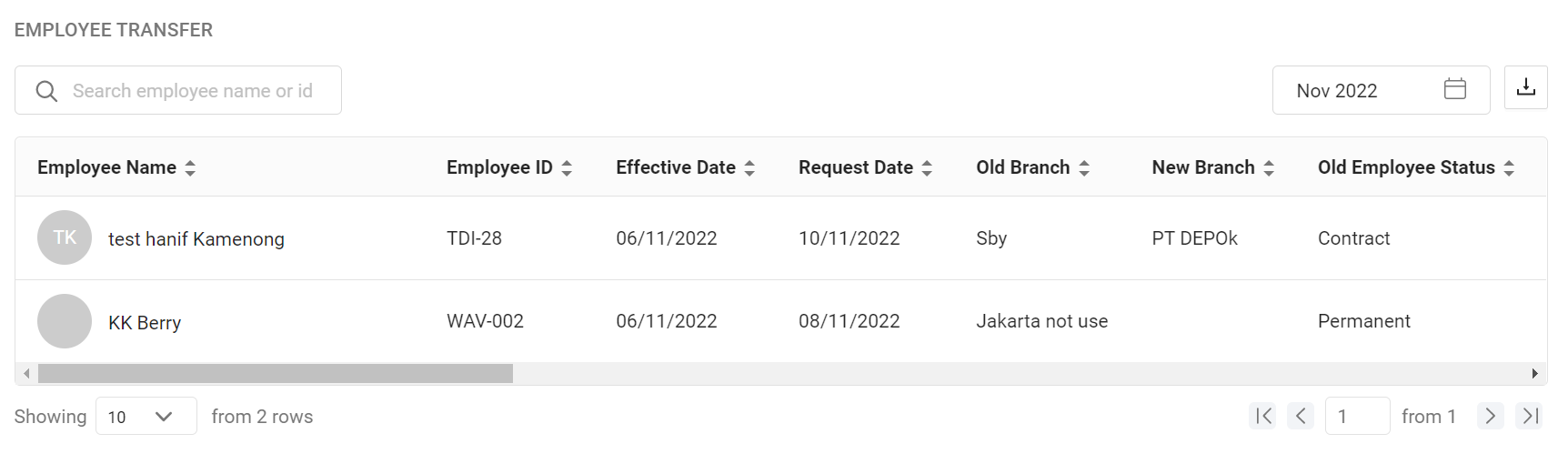Sort by Old Employee Status column
The height and width of the screenshot is (464, 1568).
(x=1509, y=168)
